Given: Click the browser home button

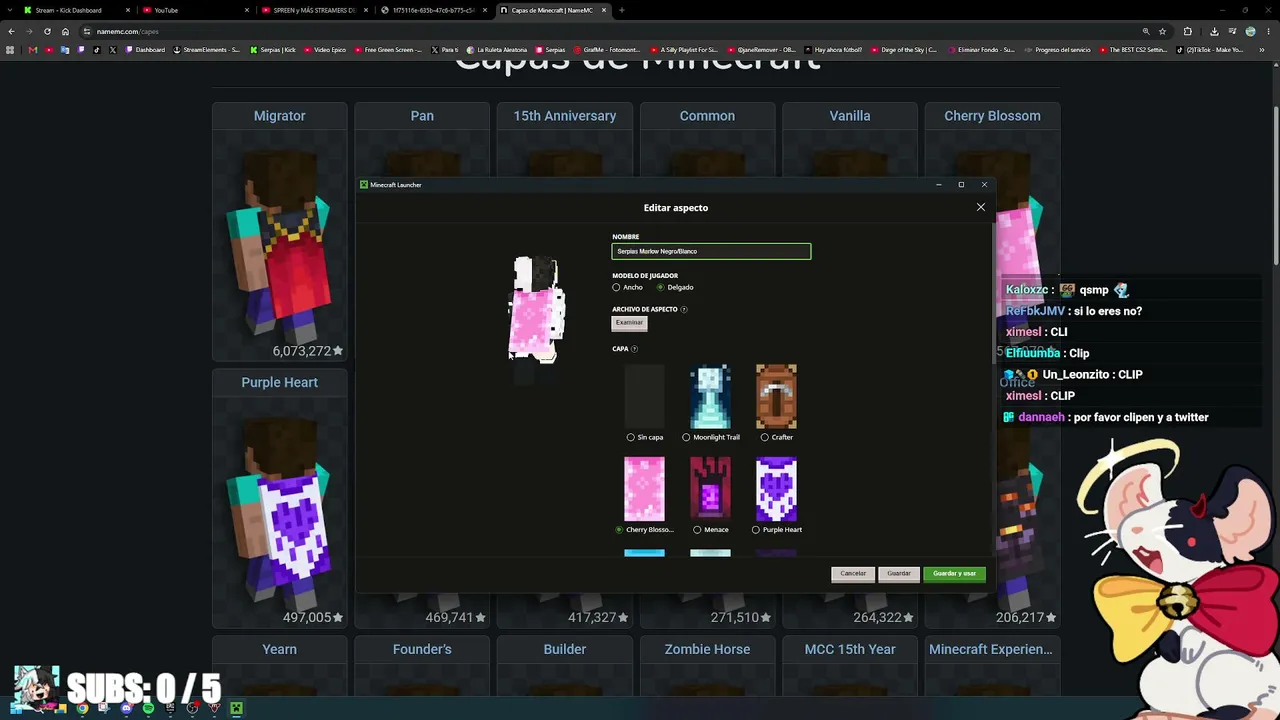Looking at the screenshot, I should tap(65, 31).
